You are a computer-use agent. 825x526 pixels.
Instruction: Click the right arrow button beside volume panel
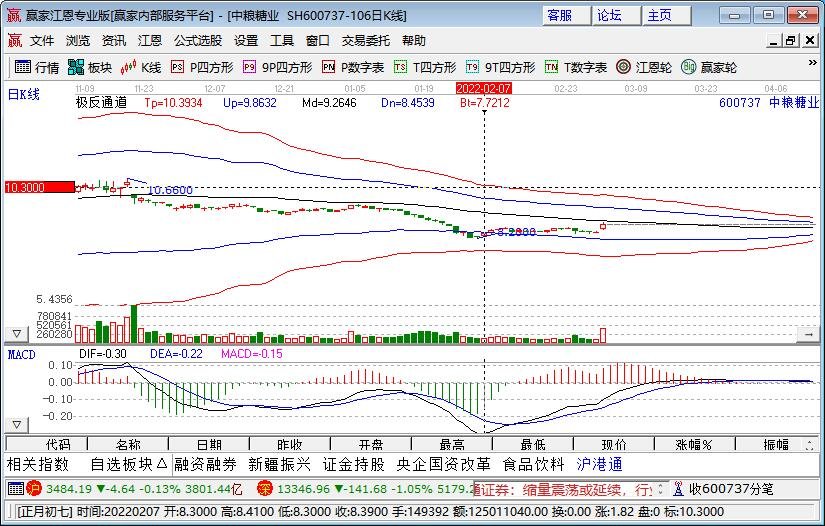tap(809, 333)
